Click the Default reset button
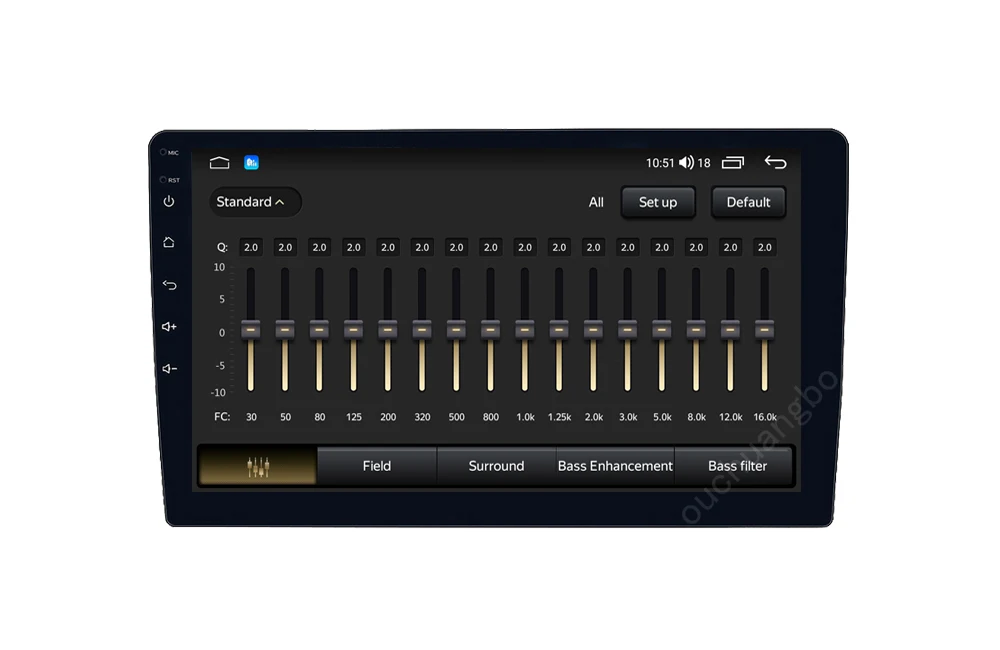This screenshot has width=1000, height=650. click(x=748, y=202)
